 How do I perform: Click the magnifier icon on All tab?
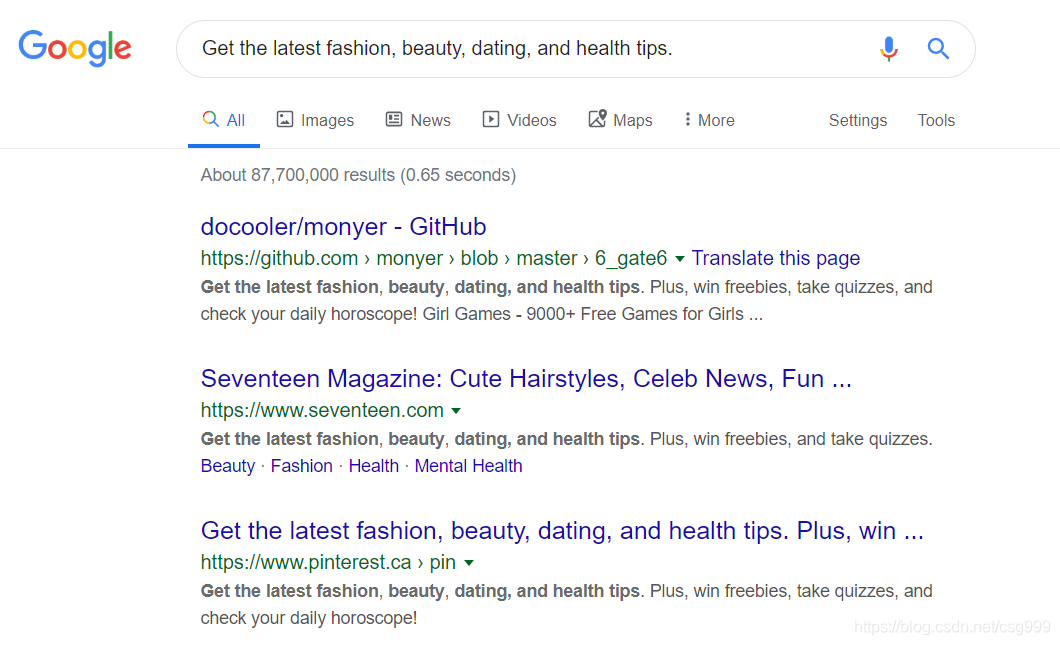coord(210,119)
